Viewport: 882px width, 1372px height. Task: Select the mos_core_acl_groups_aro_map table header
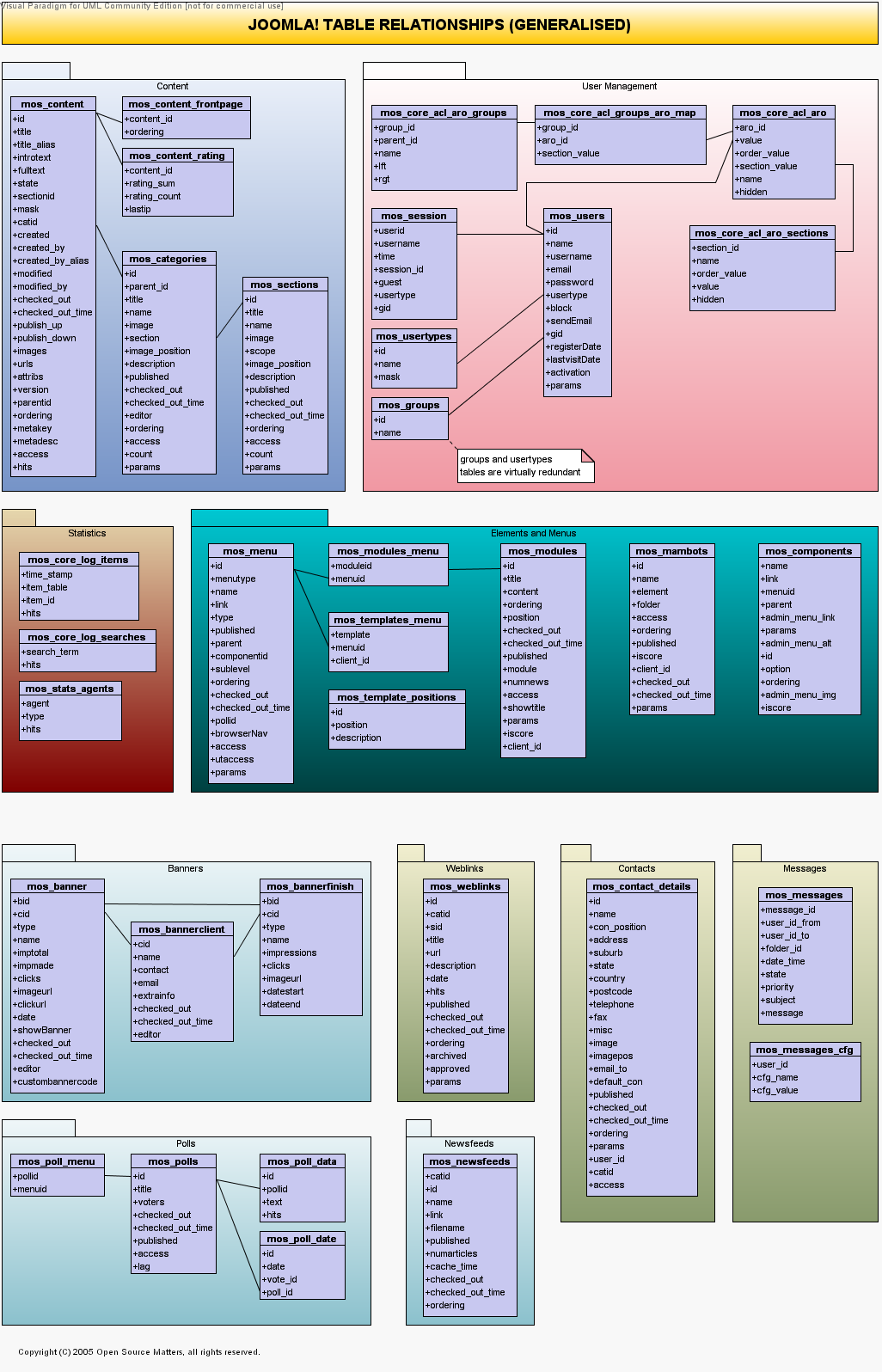click(x=620, y=113)
